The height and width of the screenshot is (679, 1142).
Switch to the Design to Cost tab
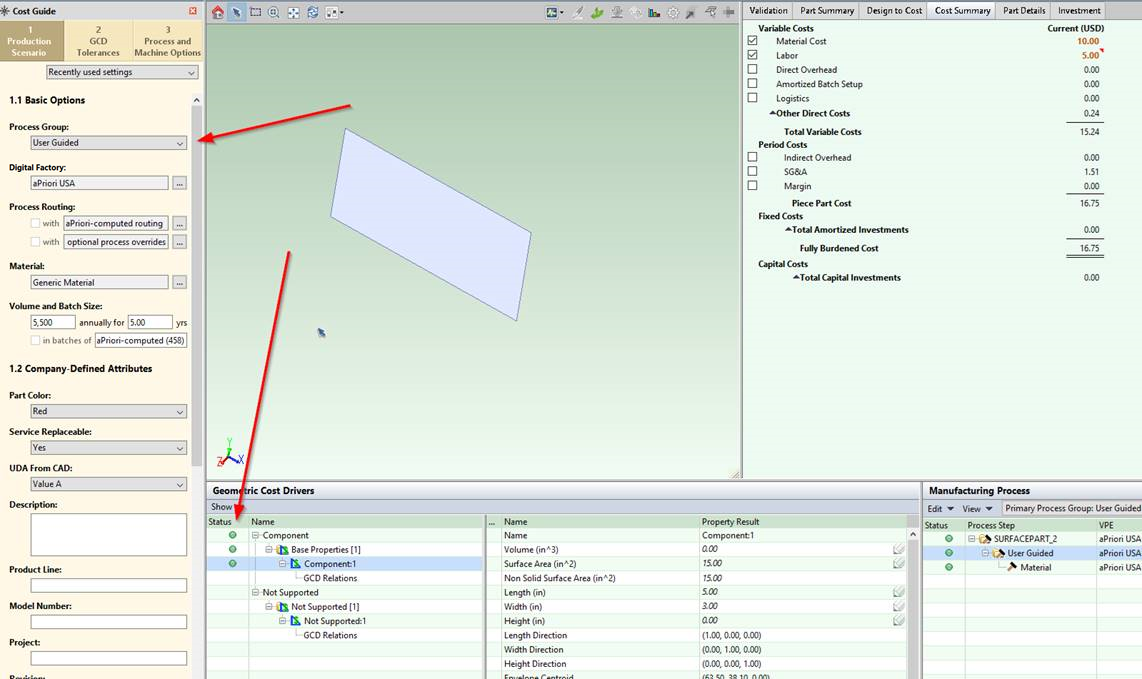coord(894,10)
